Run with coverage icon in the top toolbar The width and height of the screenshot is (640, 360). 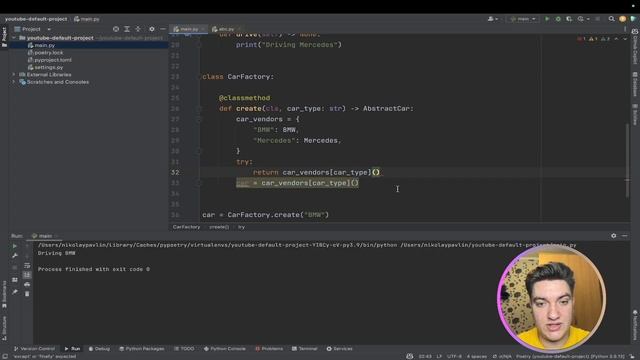tap(569, 19)
